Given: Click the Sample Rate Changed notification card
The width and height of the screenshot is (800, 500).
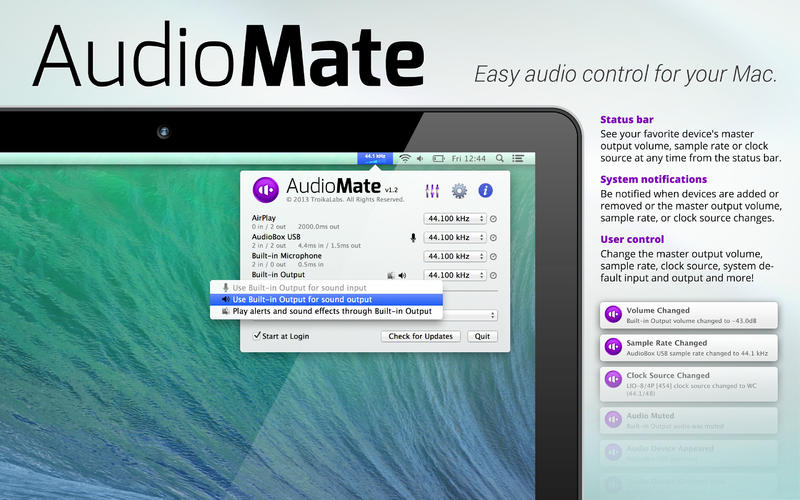Looking at the screenshot, I should tap(689, 347).
